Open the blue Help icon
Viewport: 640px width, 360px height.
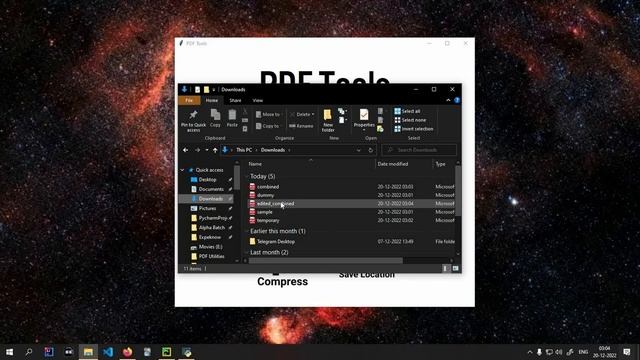tap(457, 100)
